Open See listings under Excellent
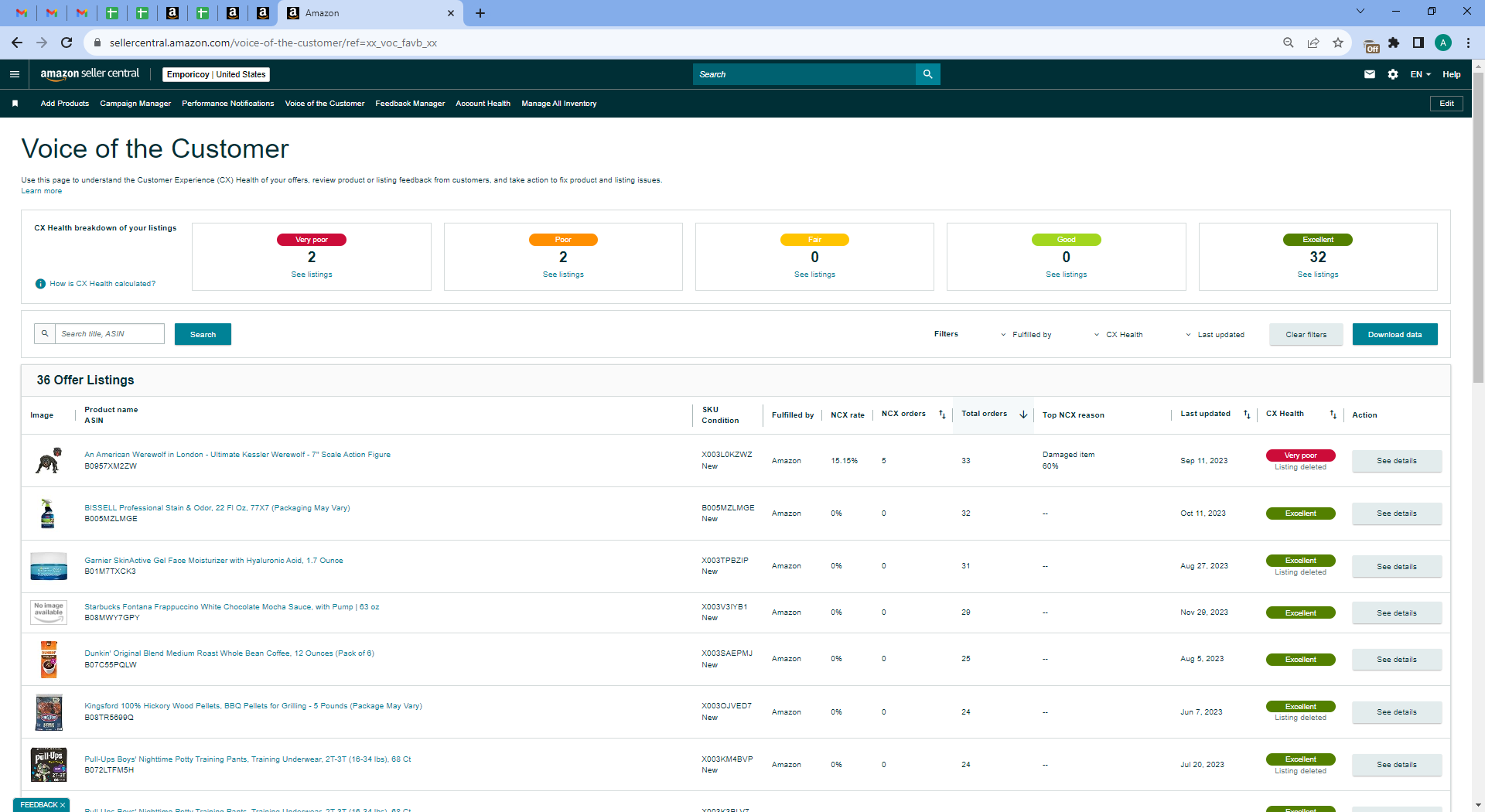 point(1318,275)
